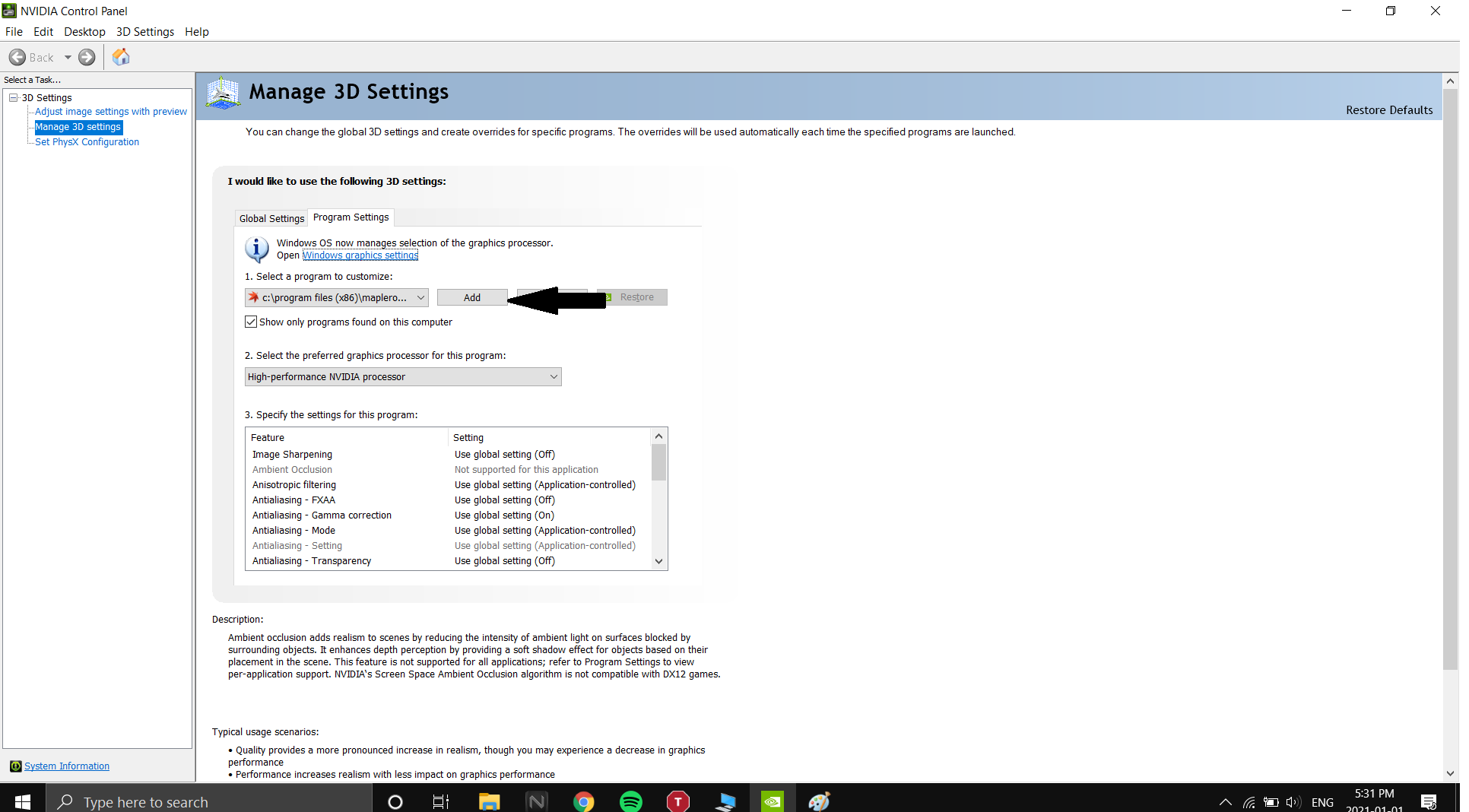
Task: Click the NVIDIA icon in the taskbar
Action: tap(773, 801)
